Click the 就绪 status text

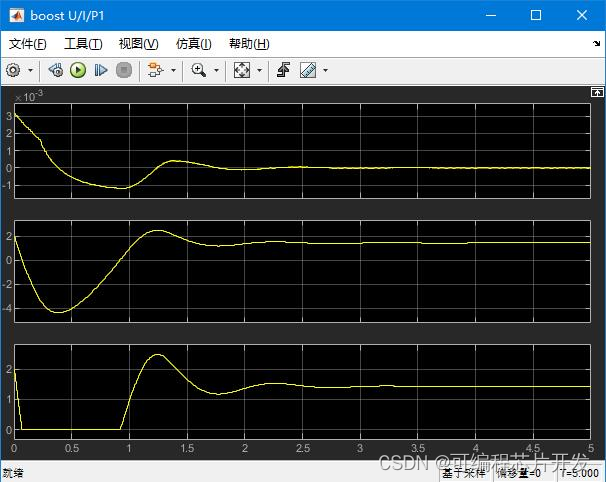coord(13,473)
